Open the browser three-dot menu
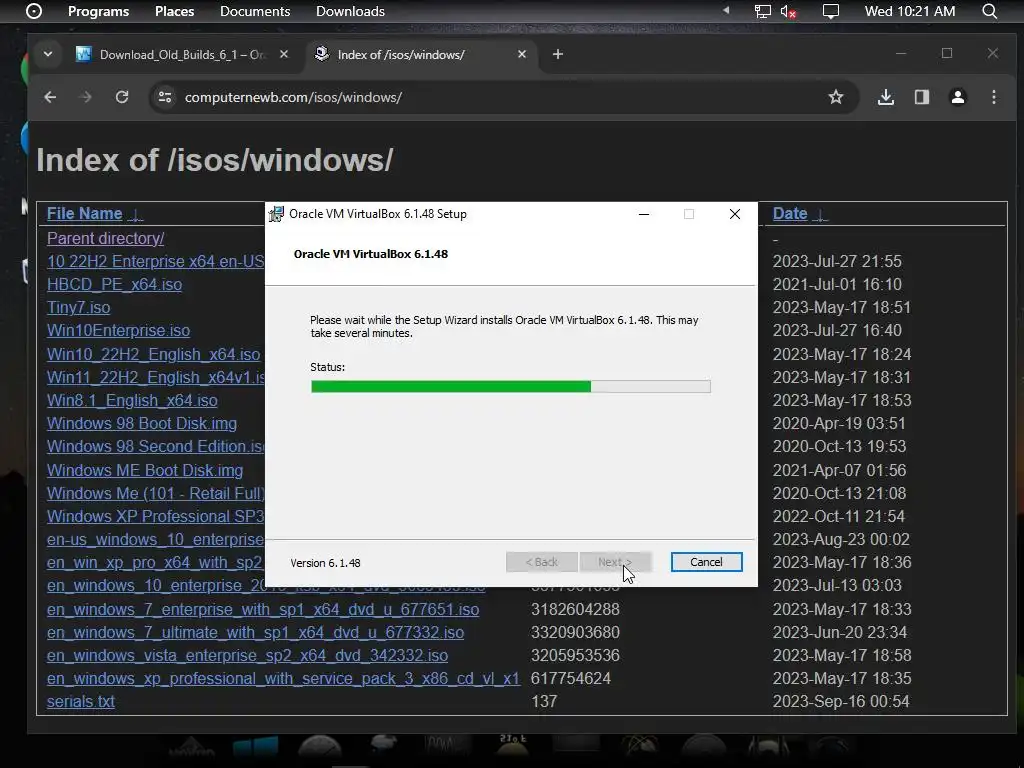The height and width of the screenshot is (768, 1024). [x=994, y=97]
